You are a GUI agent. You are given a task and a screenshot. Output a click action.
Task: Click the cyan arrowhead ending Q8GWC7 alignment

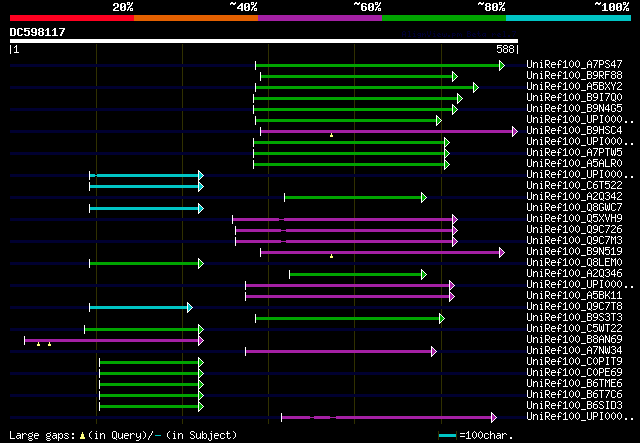pyautogui.click(x=201, y=209)
